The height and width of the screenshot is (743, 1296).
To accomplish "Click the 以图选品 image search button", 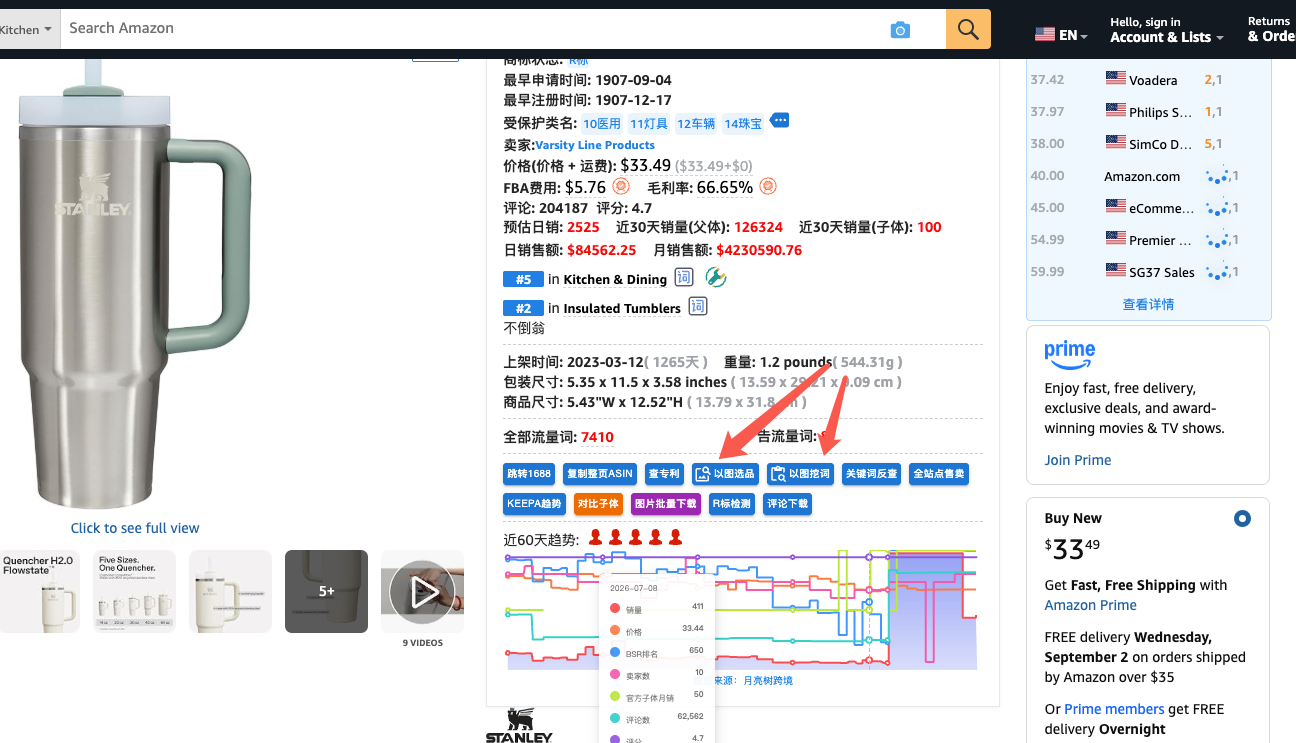I will 725,474.
